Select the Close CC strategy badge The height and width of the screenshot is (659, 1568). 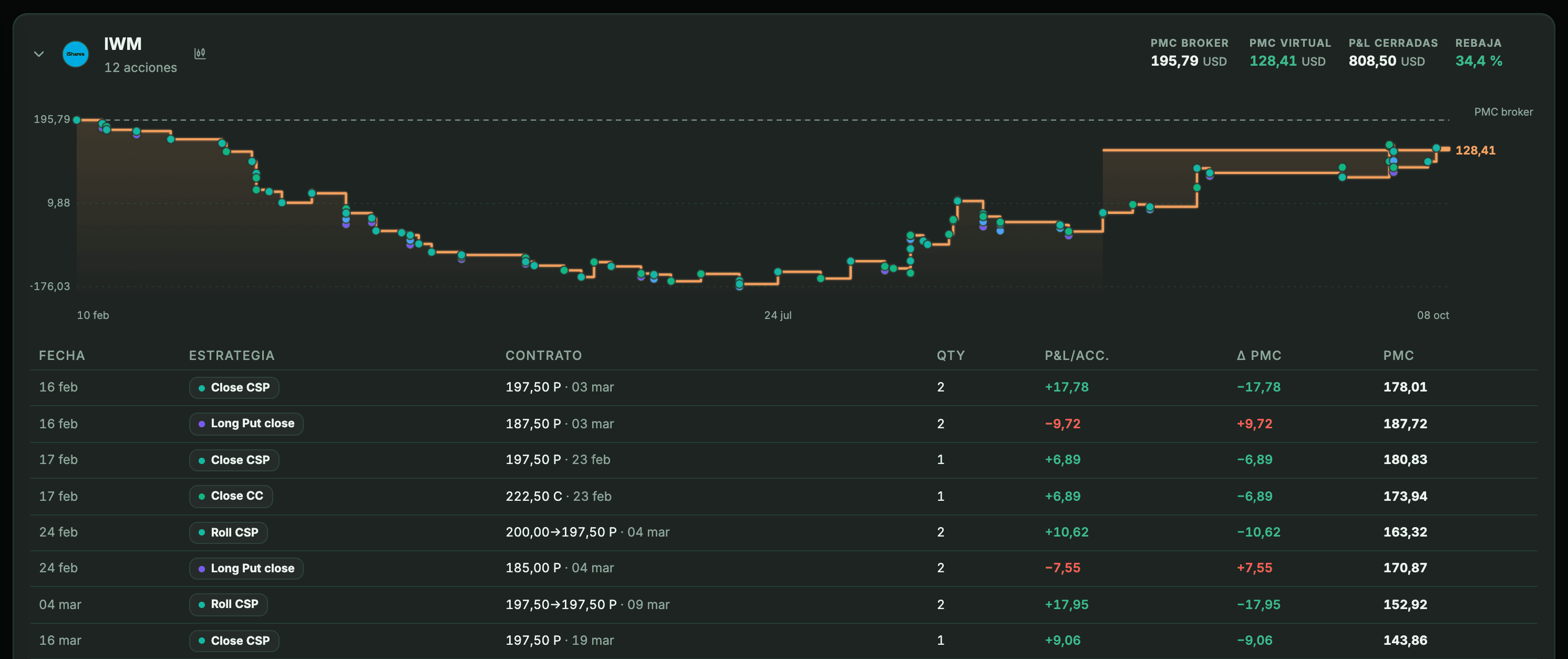(x=231, y=496)
